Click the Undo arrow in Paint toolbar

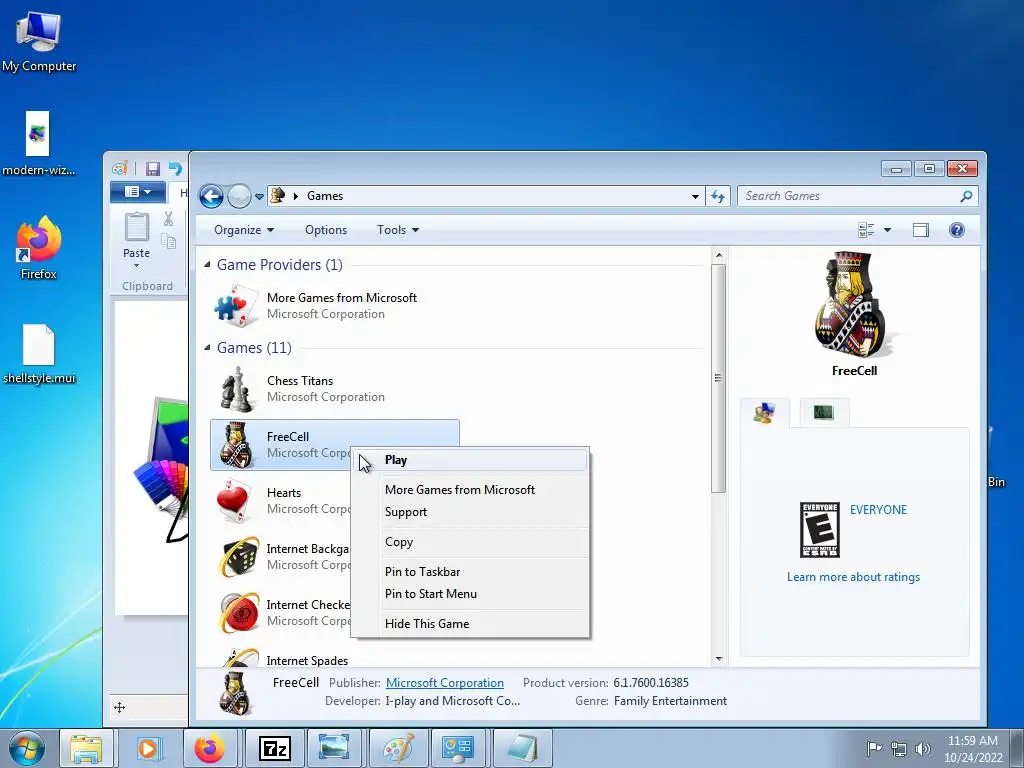coord(175,168)
